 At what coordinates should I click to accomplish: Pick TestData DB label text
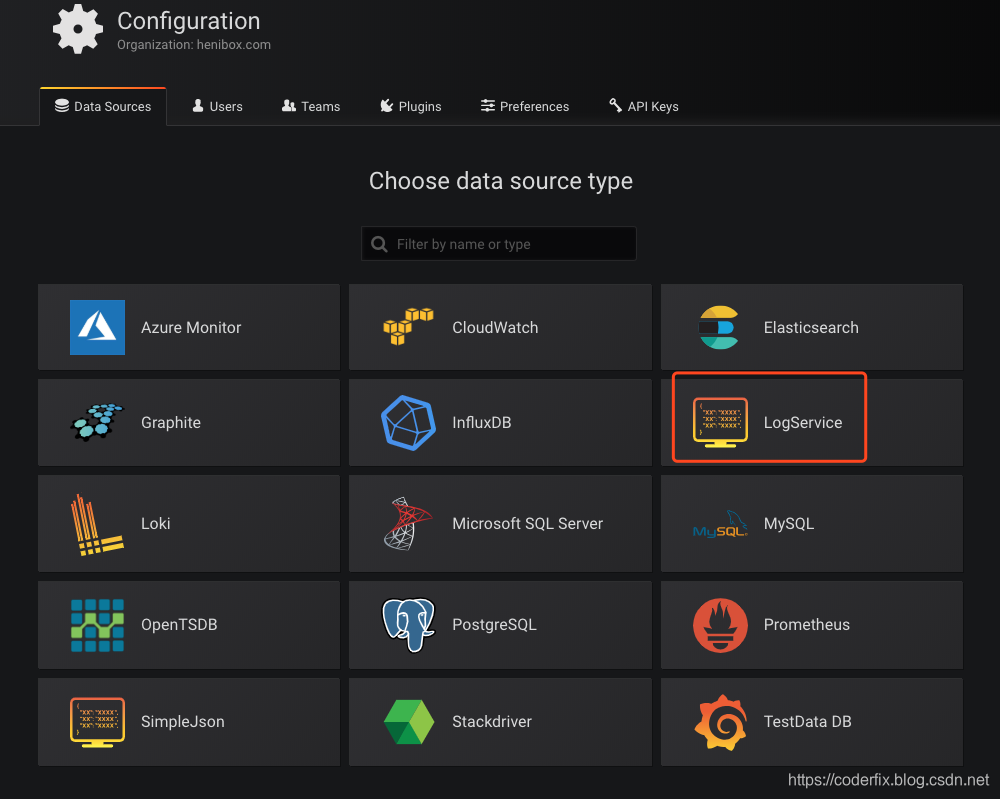[807, 721]
